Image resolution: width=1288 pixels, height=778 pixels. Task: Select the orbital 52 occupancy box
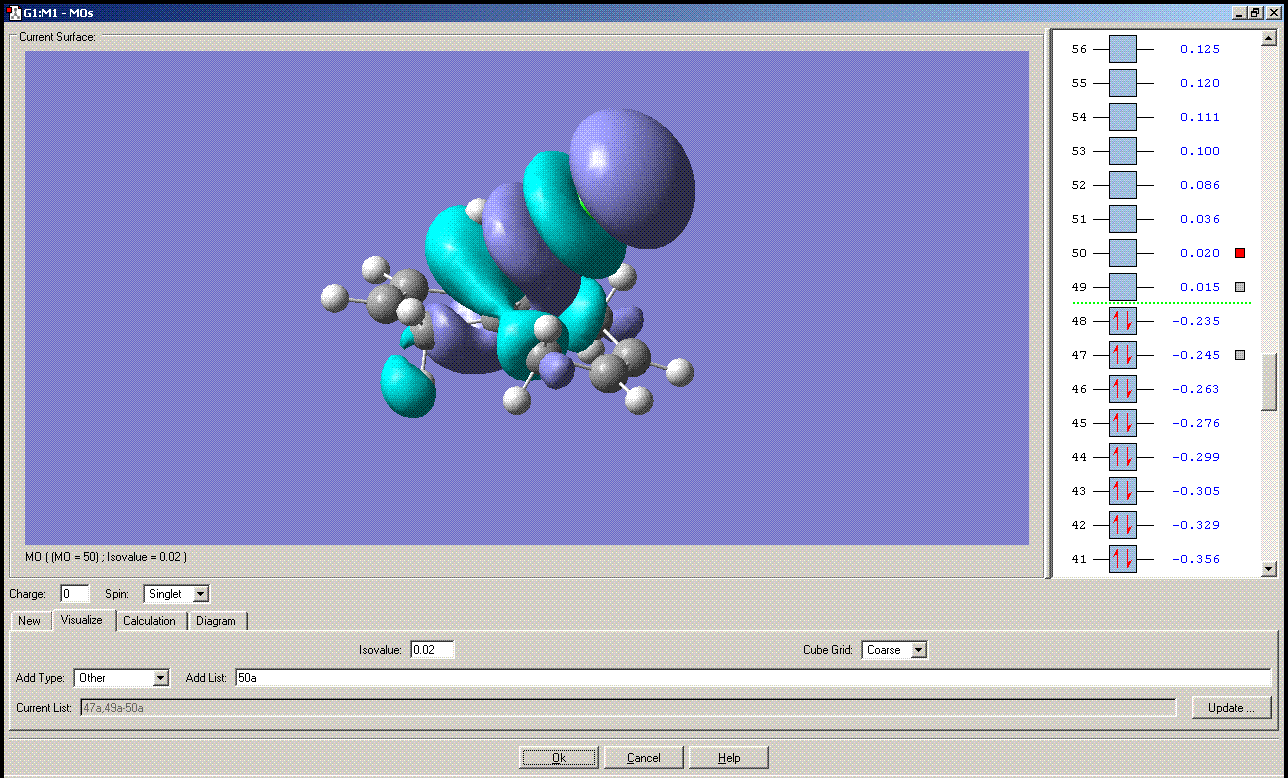1123,185
